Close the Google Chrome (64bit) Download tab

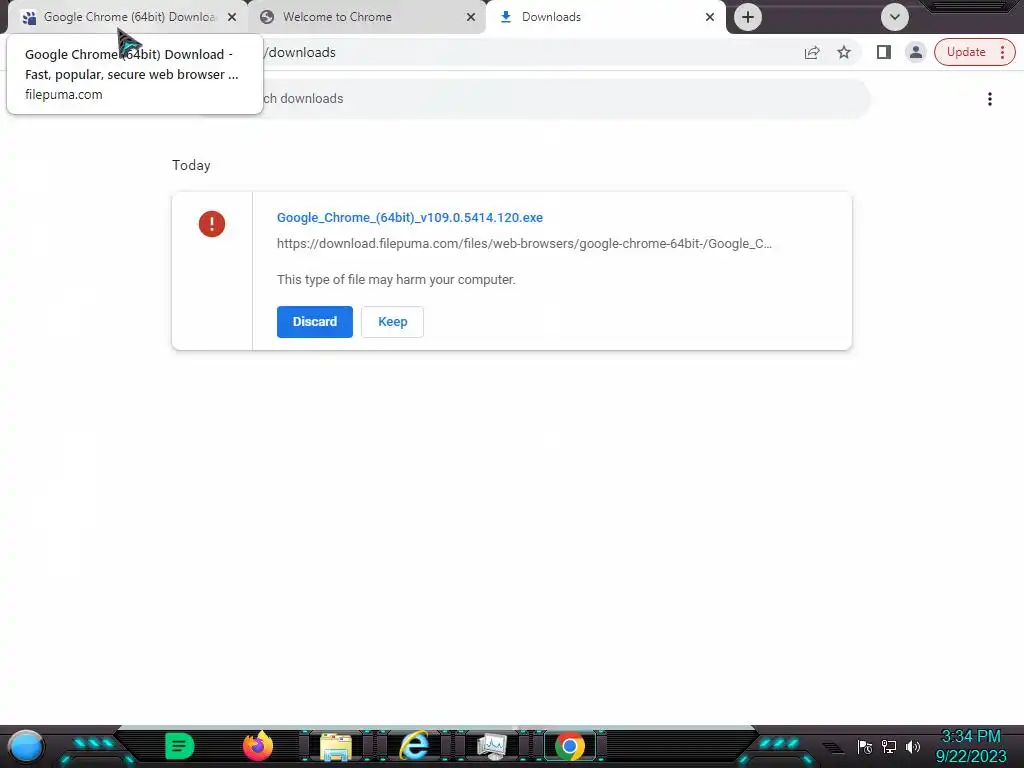(x=232, y=17)
